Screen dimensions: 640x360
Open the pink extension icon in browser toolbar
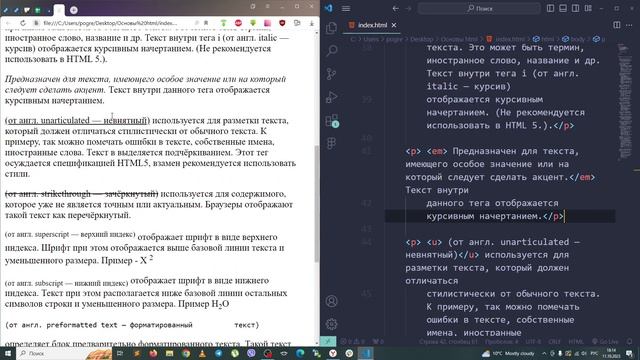[x=267, y=23]
